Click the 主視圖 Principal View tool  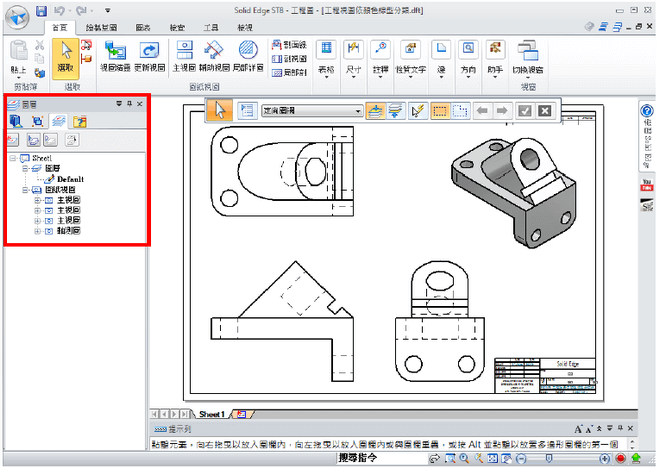(184, 56)
